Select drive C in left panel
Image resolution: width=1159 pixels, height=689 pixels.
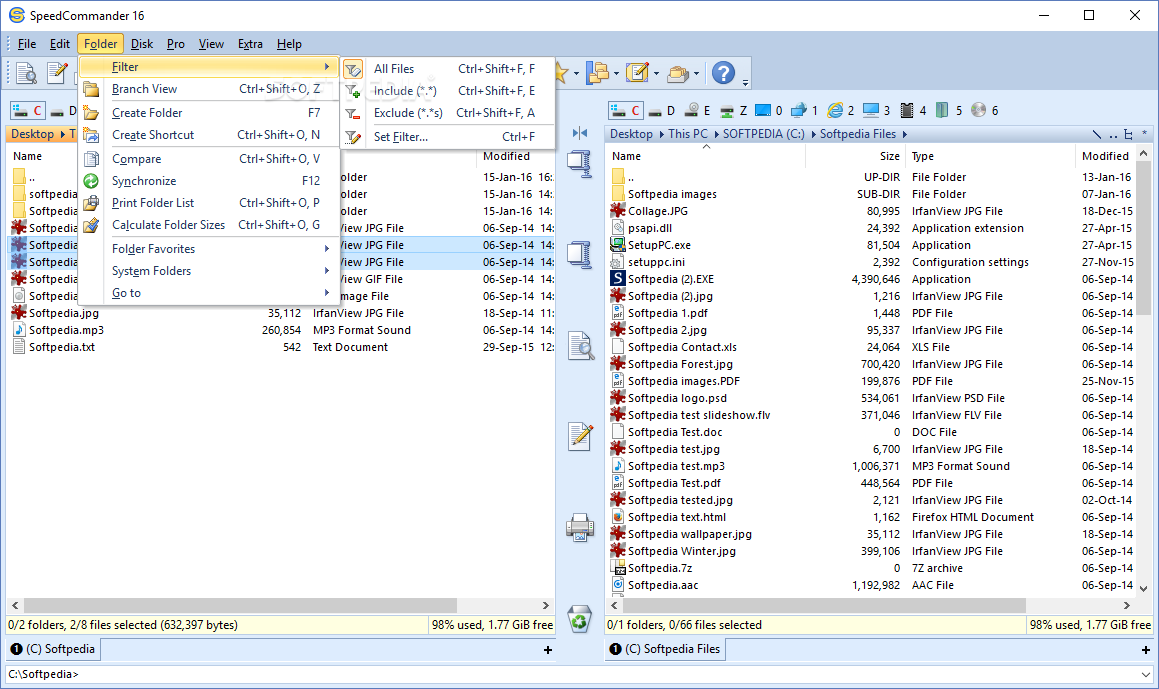[28, 111]
